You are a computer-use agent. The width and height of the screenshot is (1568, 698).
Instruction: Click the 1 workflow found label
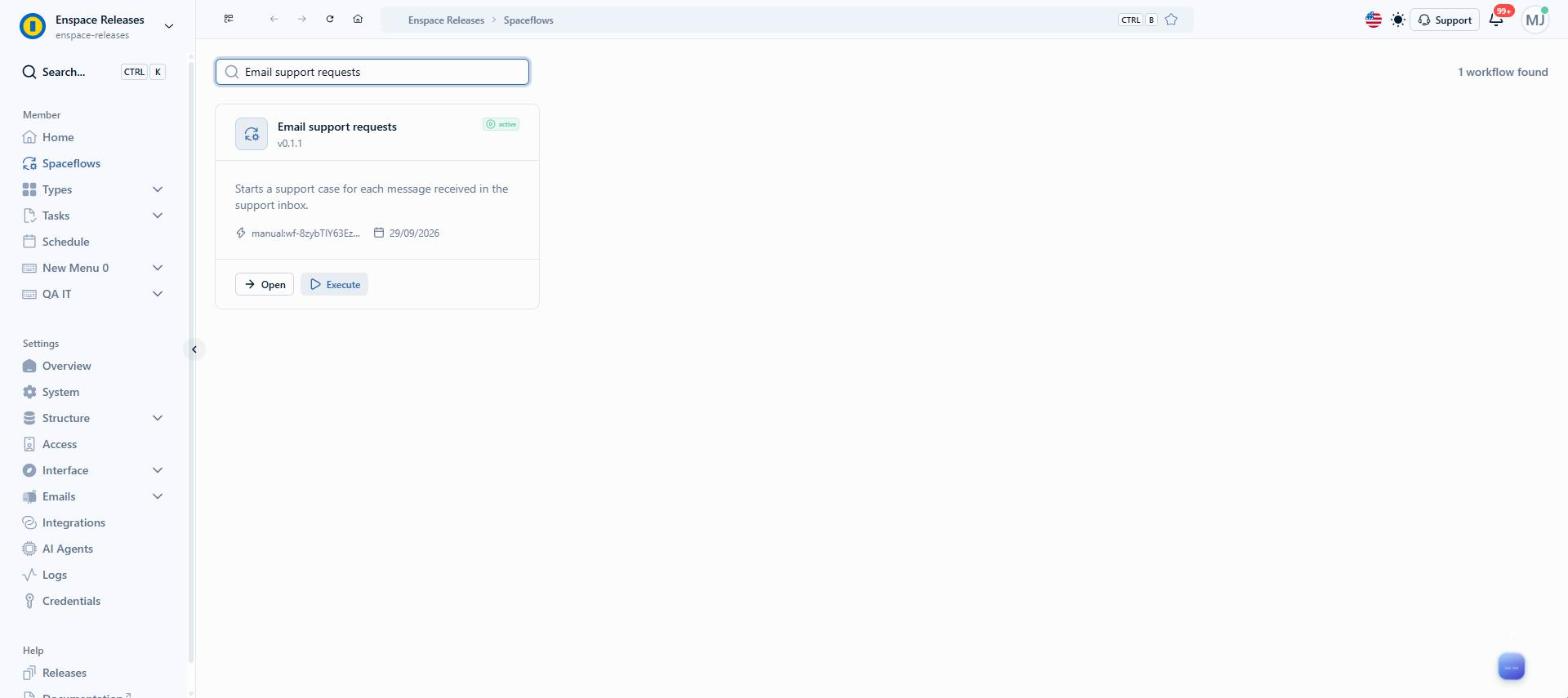pyautogui.click(x=1502, y=72)
